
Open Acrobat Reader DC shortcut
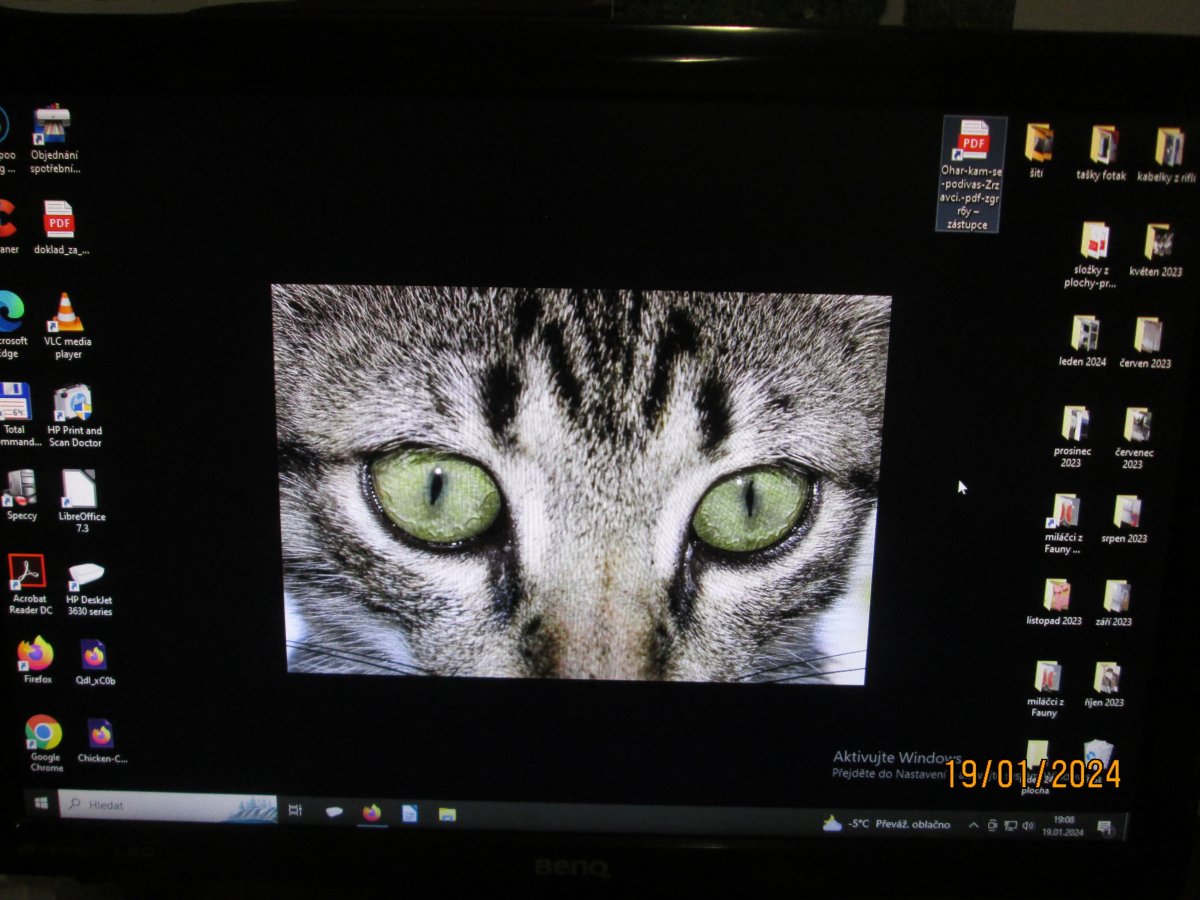point(28,573)
